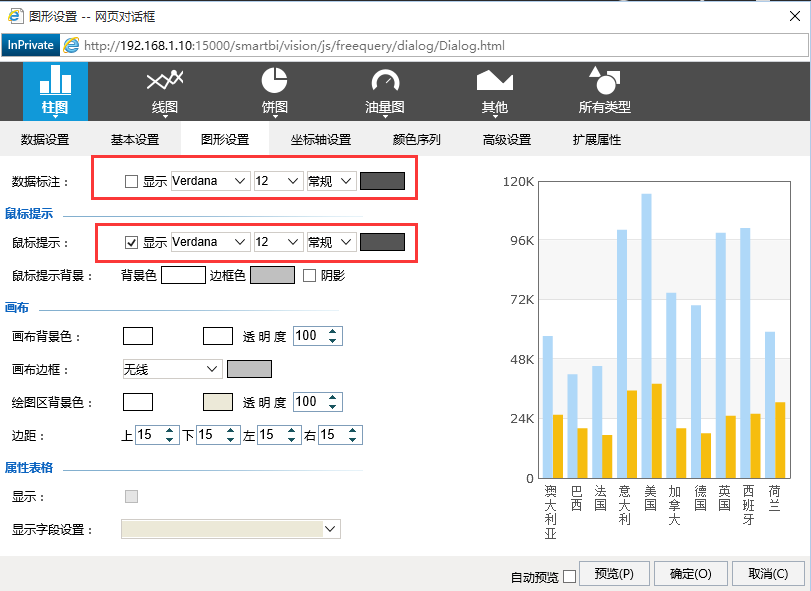Select the 其他 chart type icon
The width and height of the screenshot is (811, 591).
pos(494,91)
